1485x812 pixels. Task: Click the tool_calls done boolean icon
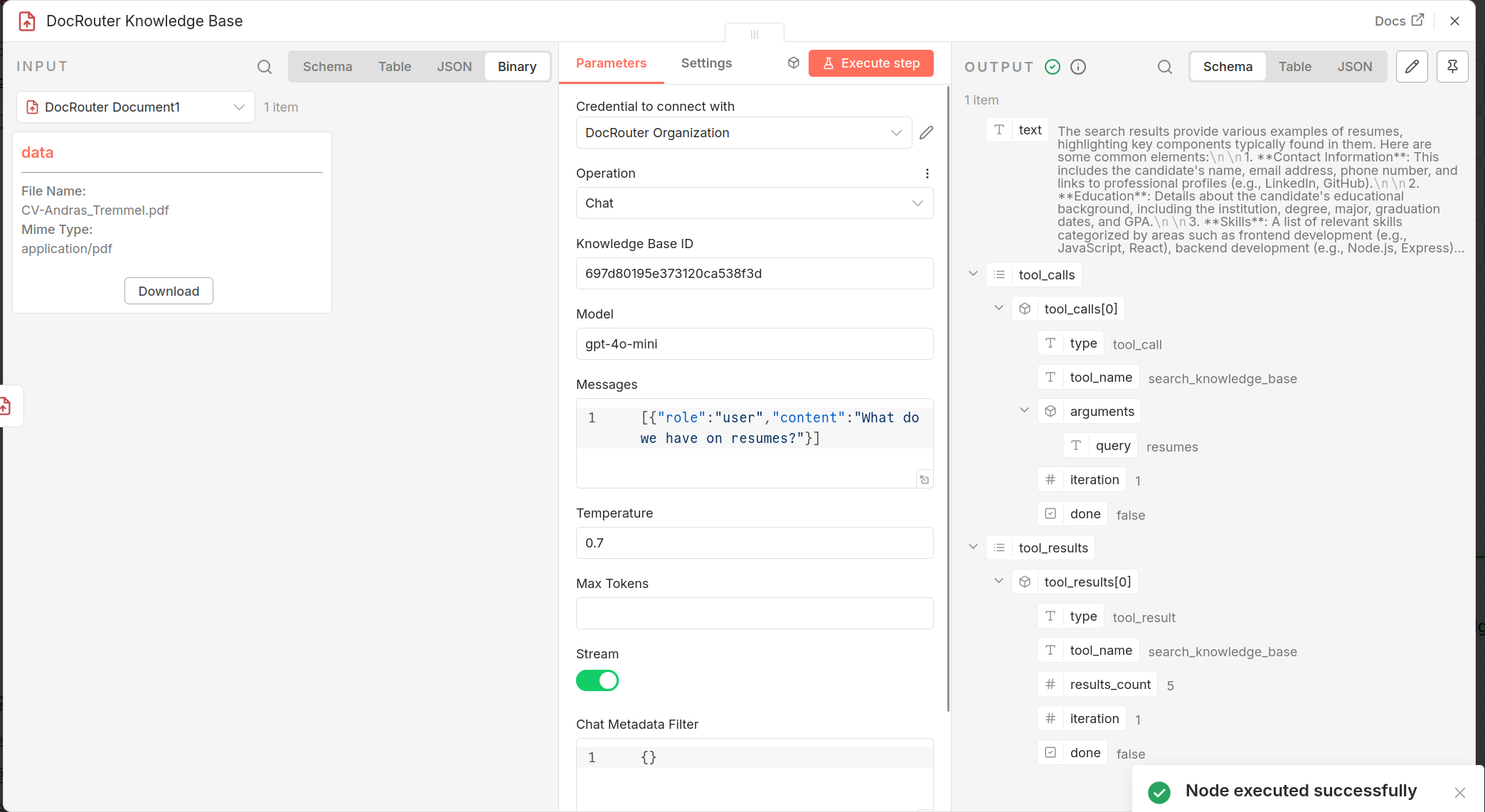pos(1050,513)
